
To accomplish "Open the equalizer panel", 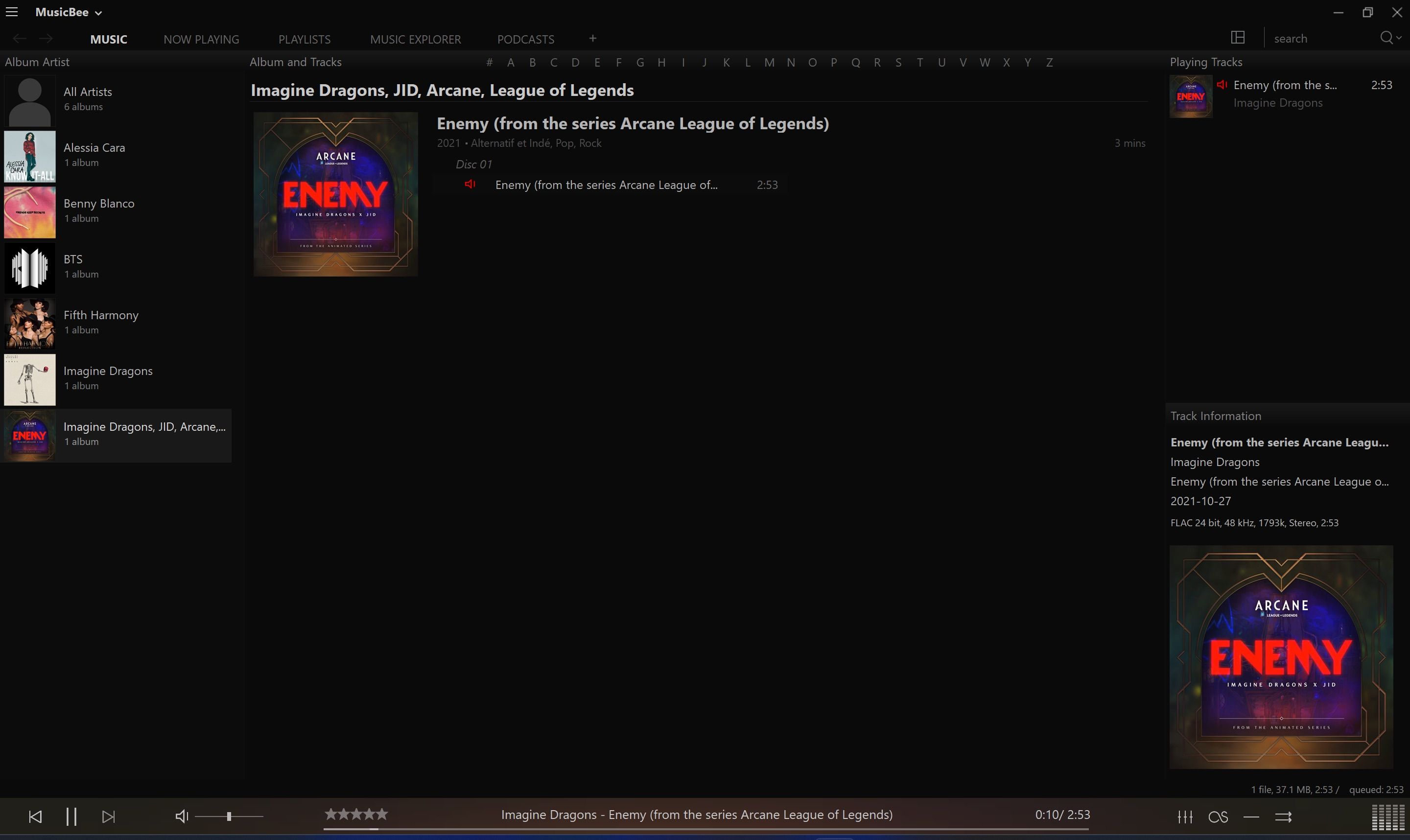I will pyautogui.click(x=1185, y=817).
